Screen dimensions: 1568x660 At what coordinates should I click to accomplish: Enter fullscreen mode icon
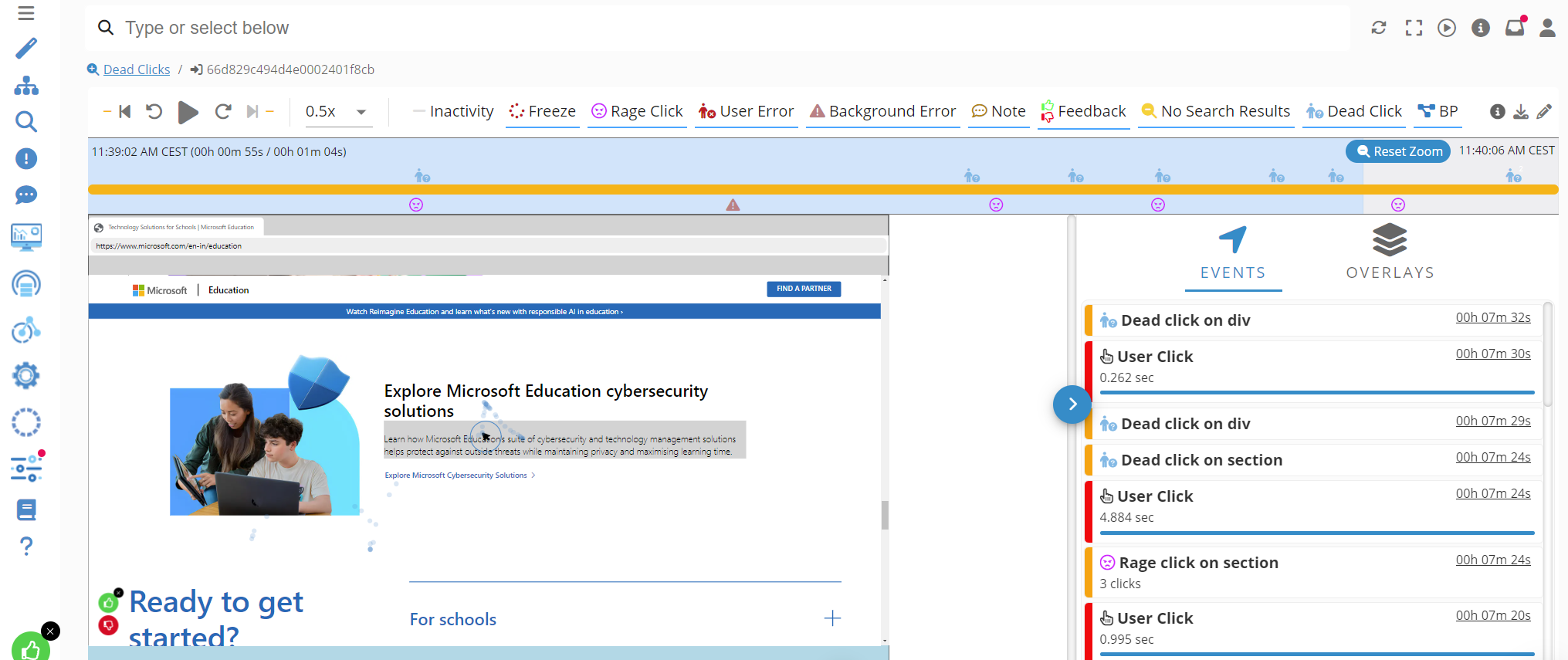click(1414, 28)
